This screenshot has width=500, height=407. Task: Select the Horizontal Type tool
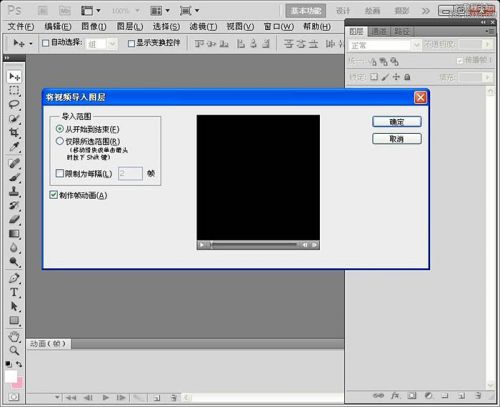[14, 293]
